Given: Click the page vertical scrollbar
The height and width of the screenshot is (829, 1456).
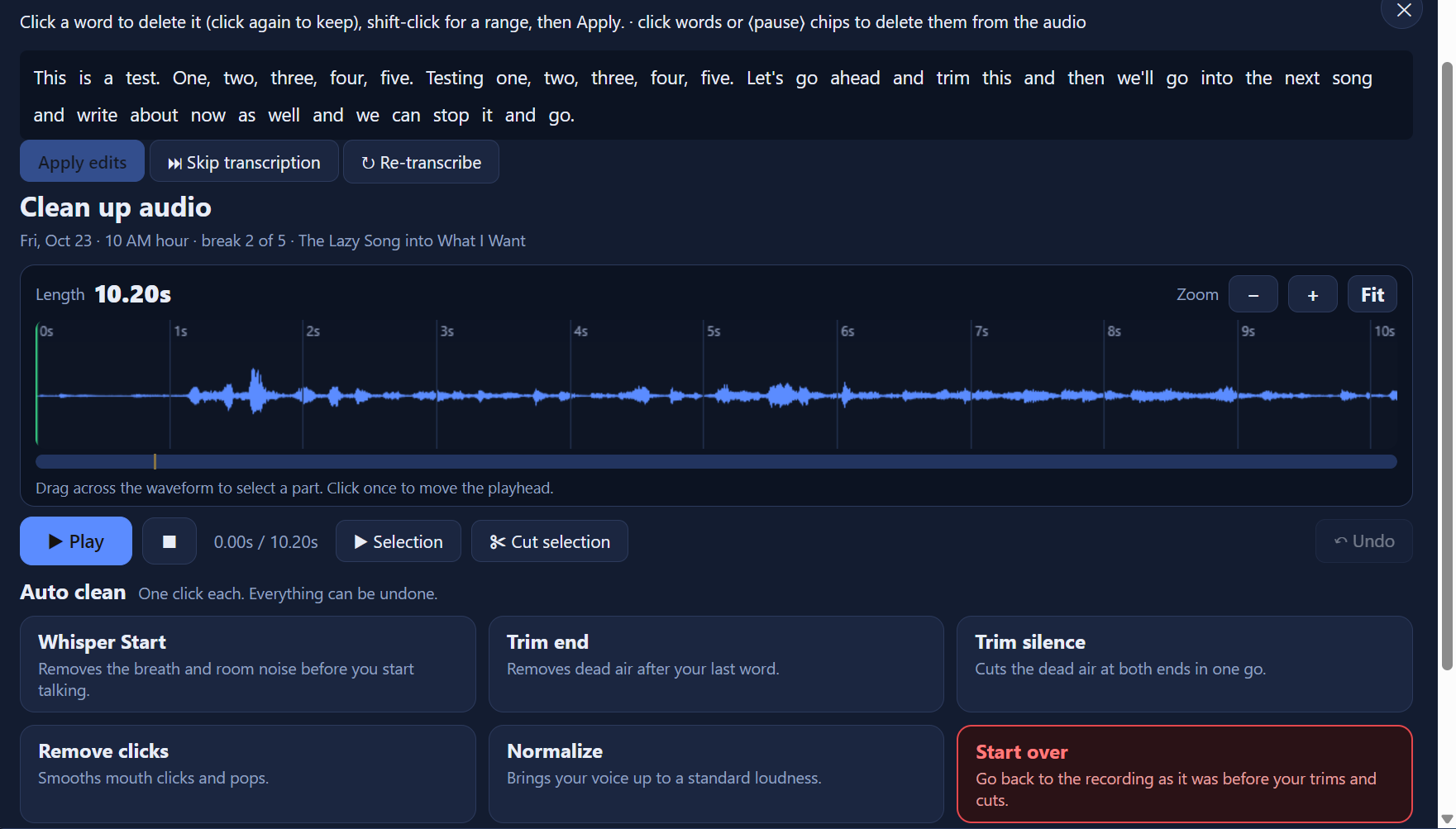Looking at the screenshot, I should [x=1447, y=365].
